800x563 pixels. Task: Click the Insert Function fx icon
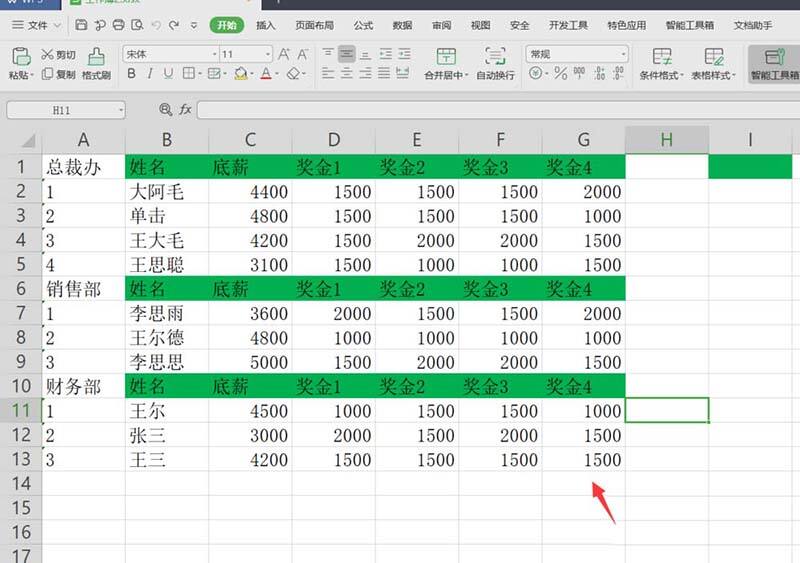pos(185,109)
